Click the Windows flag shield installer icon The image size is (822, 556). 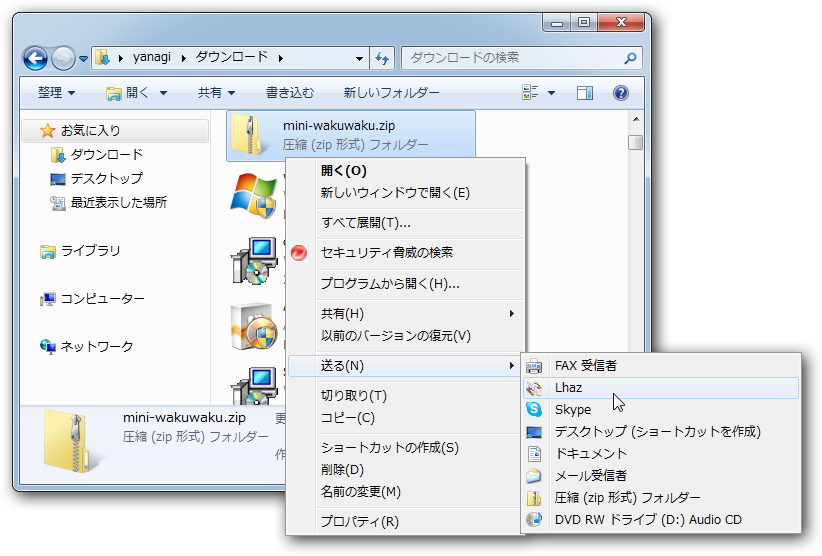tap(254, 195)
